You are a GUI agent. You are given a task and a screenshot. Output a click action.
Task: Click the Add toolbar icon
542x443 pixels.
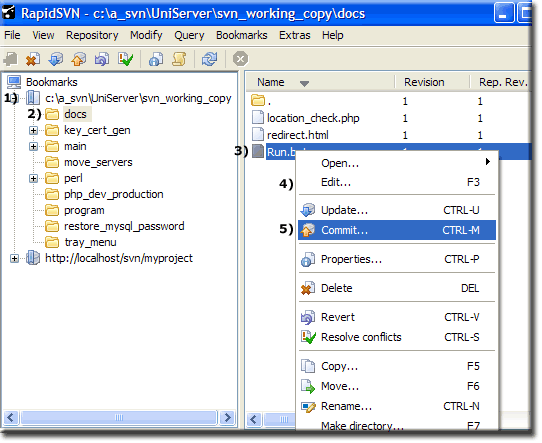coord(10,59)
